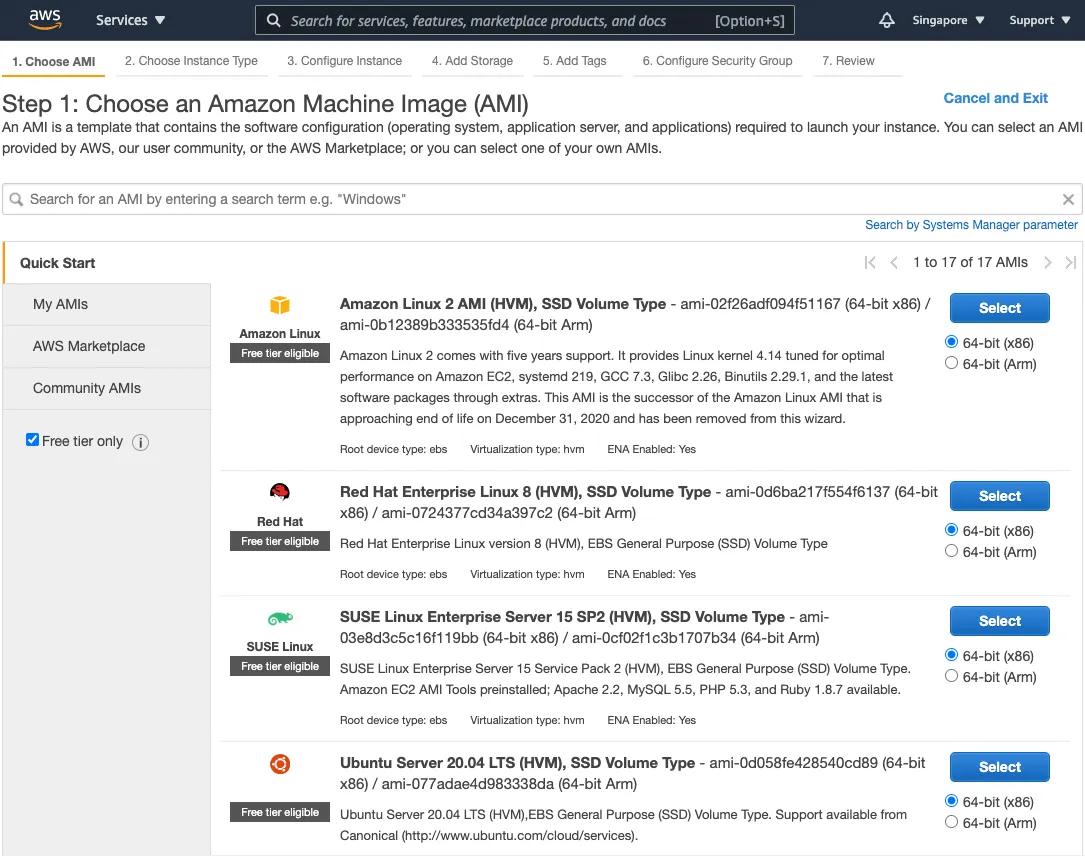
Task: Click the Red Hat logo icon
Action: point(280,492)
